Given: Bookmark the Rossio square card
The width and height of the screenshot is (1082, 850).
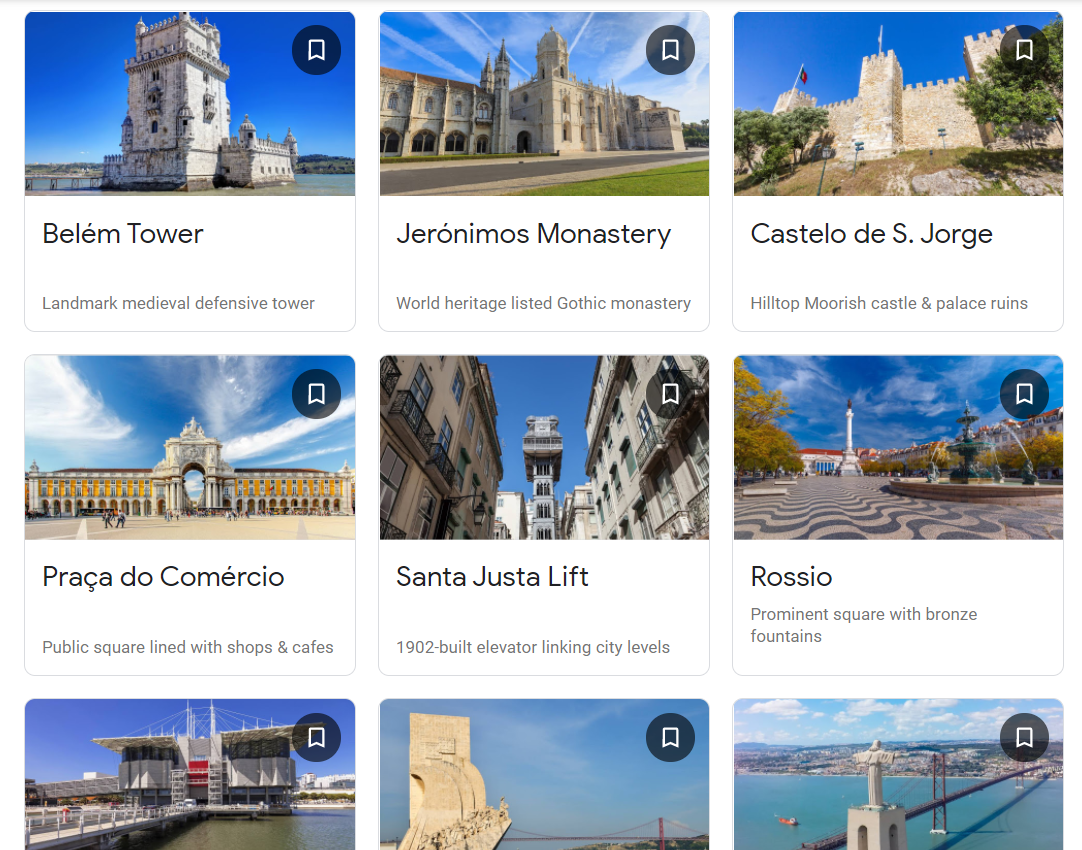Looking at the screenshot, I should tap(1024, 394).
